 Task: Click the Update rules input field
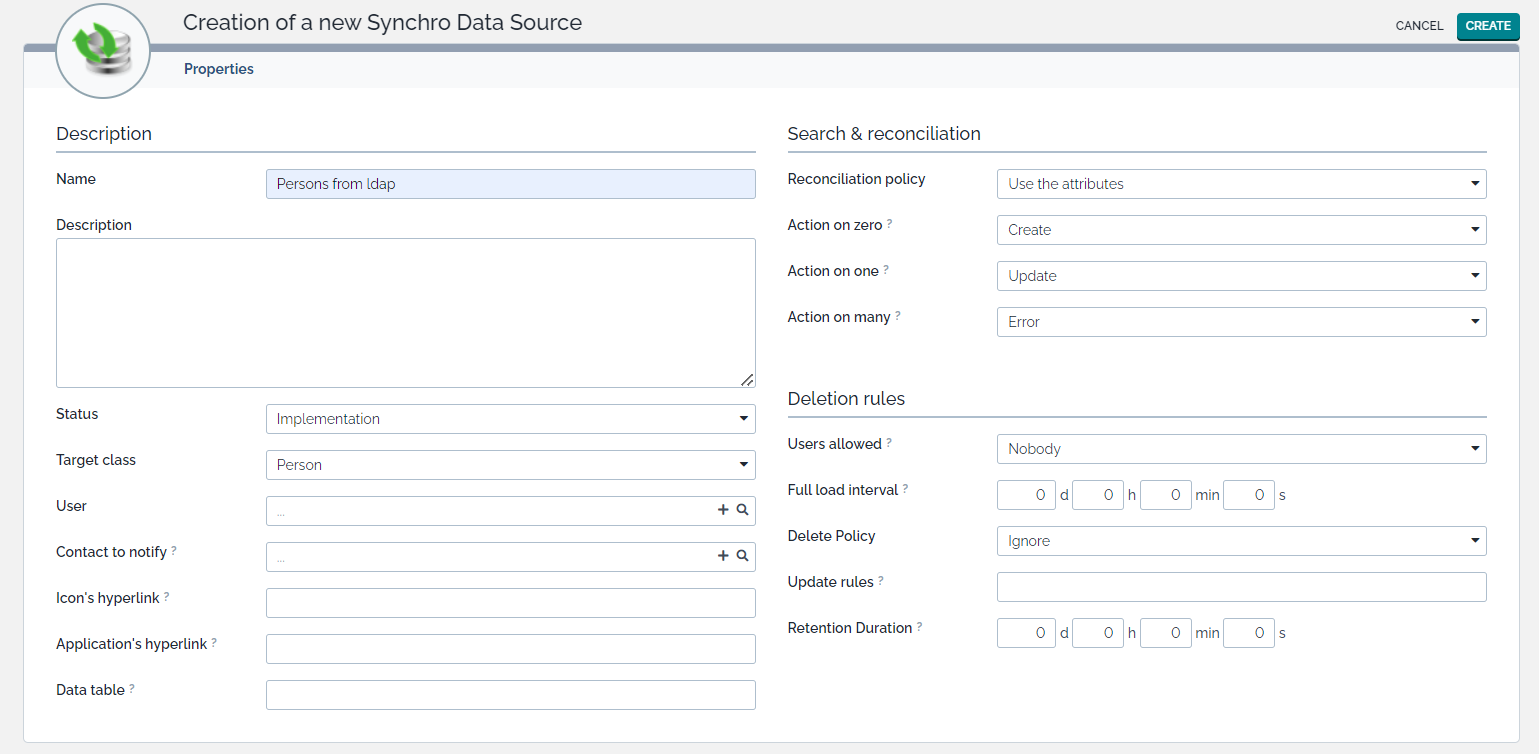[x=1241, y=587]
